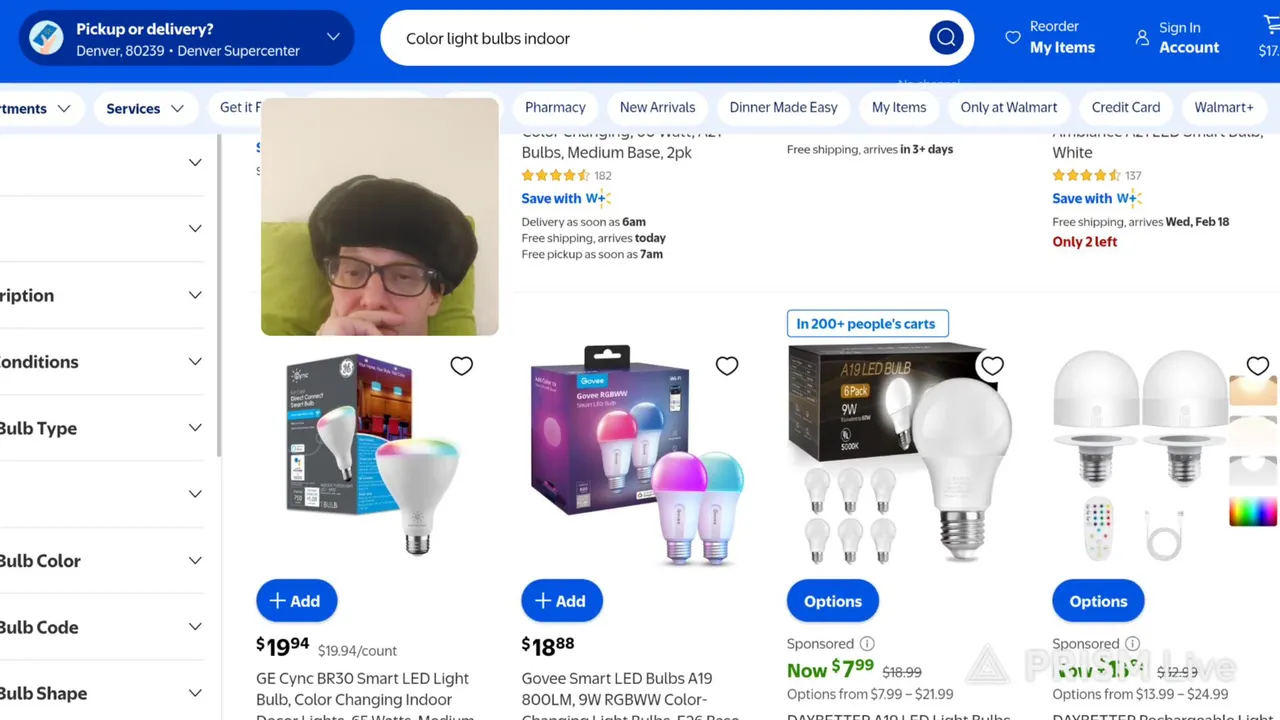Select the Pharmacy tab
The image size is (1280, 720).
pos(555,107)
